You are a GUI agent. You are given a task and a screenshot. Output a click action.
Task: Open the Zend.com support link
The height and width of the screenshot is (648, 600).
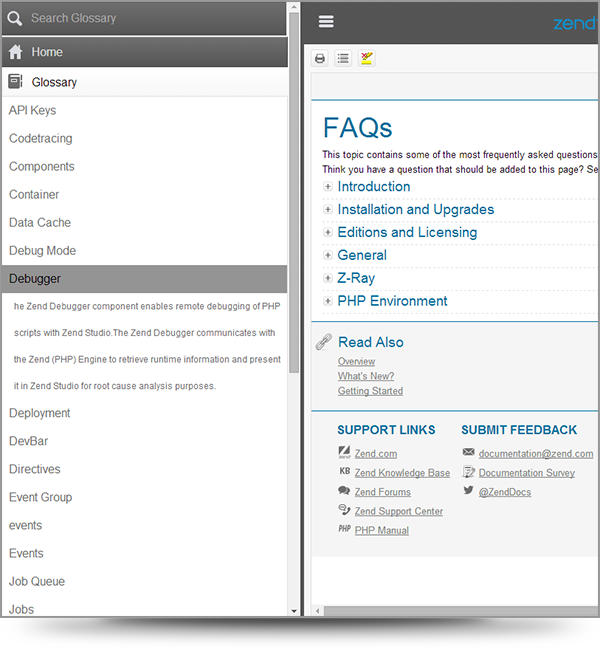coord(376,454)
